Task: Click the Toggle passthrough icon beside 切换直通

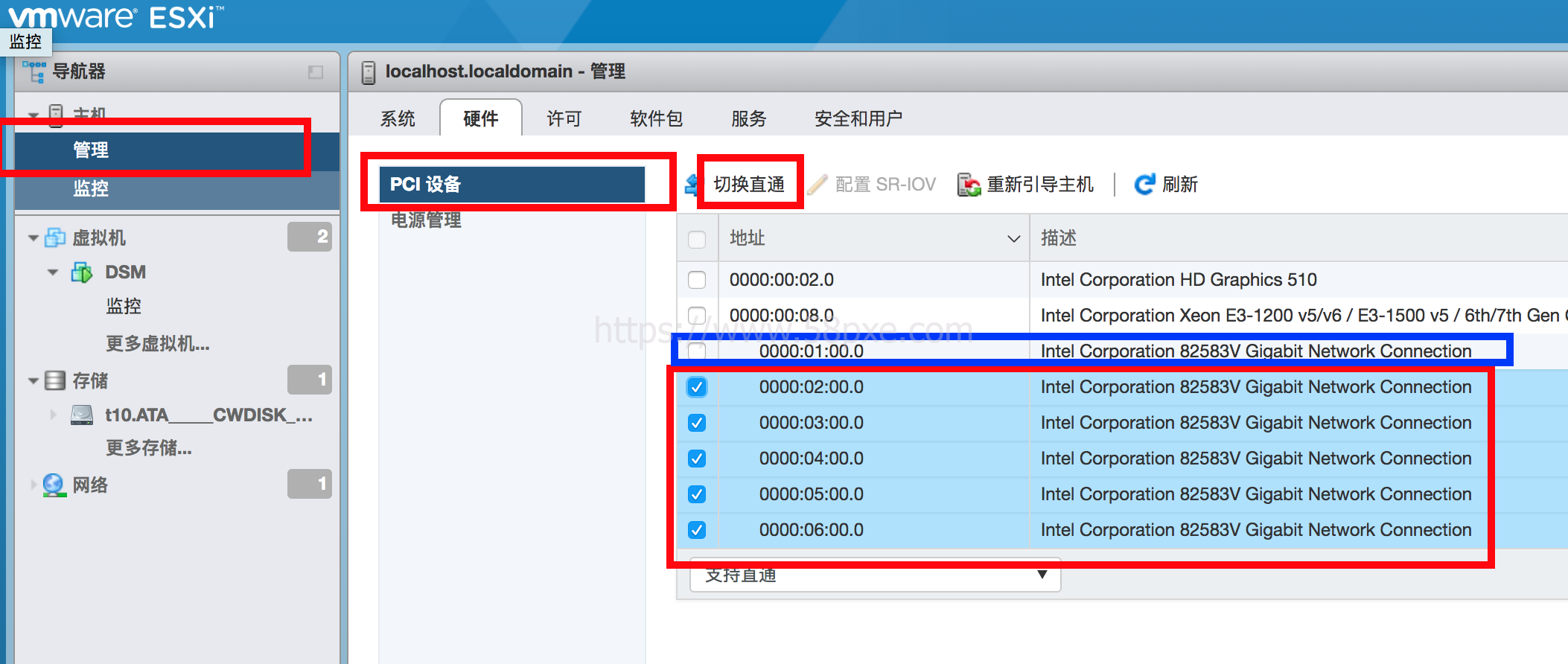Action: [691, 184]
